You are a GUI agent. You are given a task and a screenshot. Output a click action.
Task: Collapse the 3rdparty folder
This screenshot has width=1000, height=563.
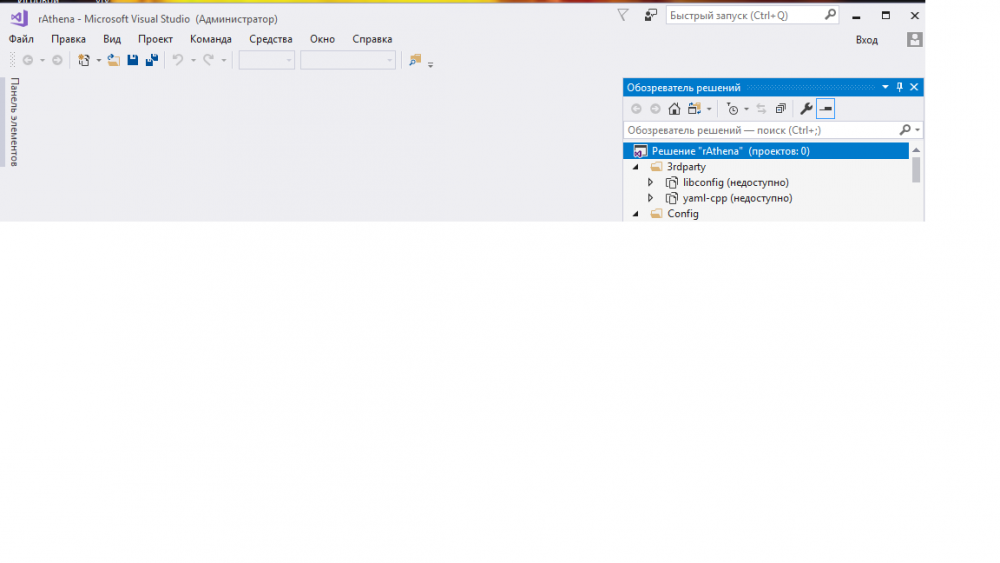(x=636, y=167)
